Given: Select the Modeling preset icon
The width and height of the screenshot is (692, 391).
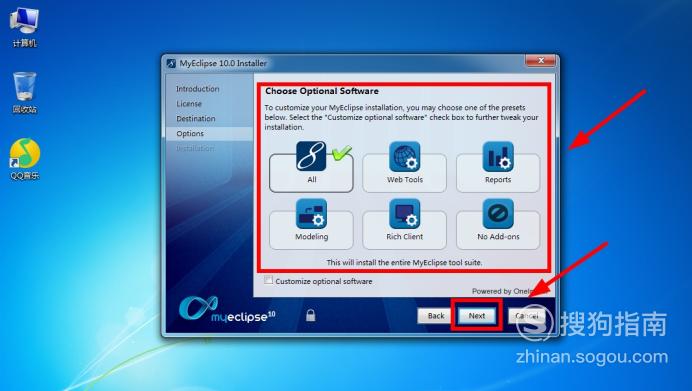Looking at the screenshot, I should 311,214.
